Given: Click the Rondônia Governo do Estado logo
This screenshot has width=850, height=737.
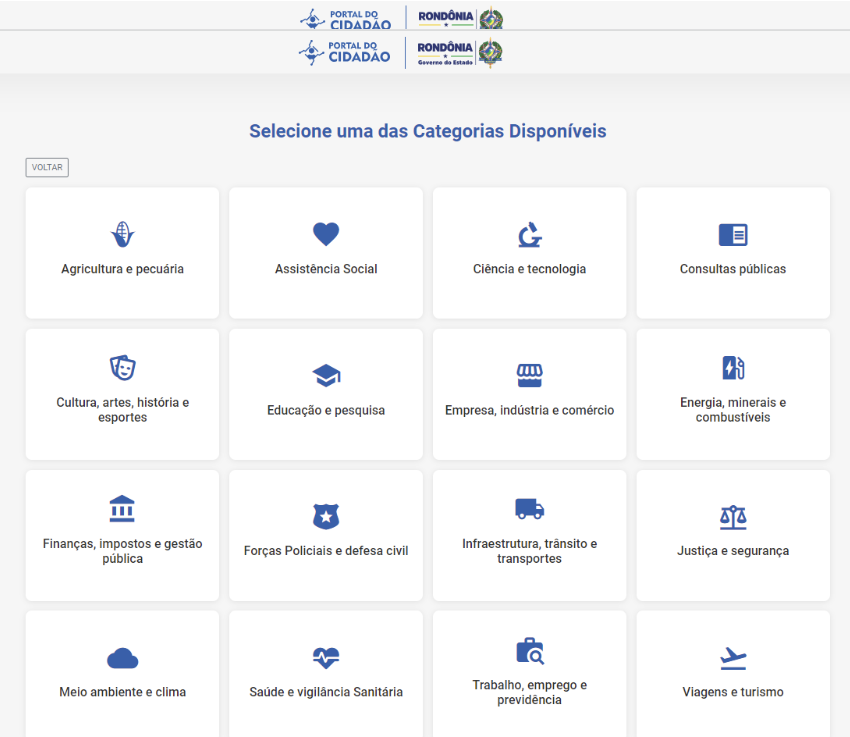Looking at the screenshot, I should tap(460, 53).
